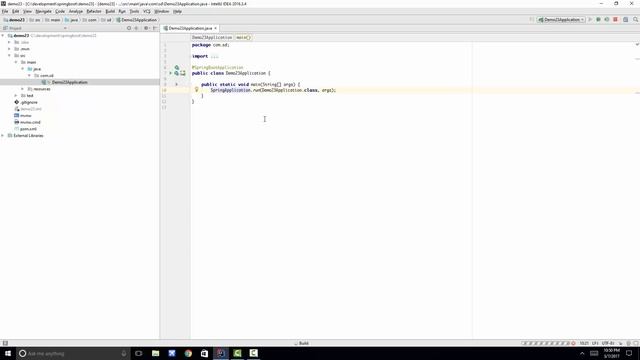The image size is (640, 360).
Task: Close the Demo23Application.java tab
Action: 216,28
